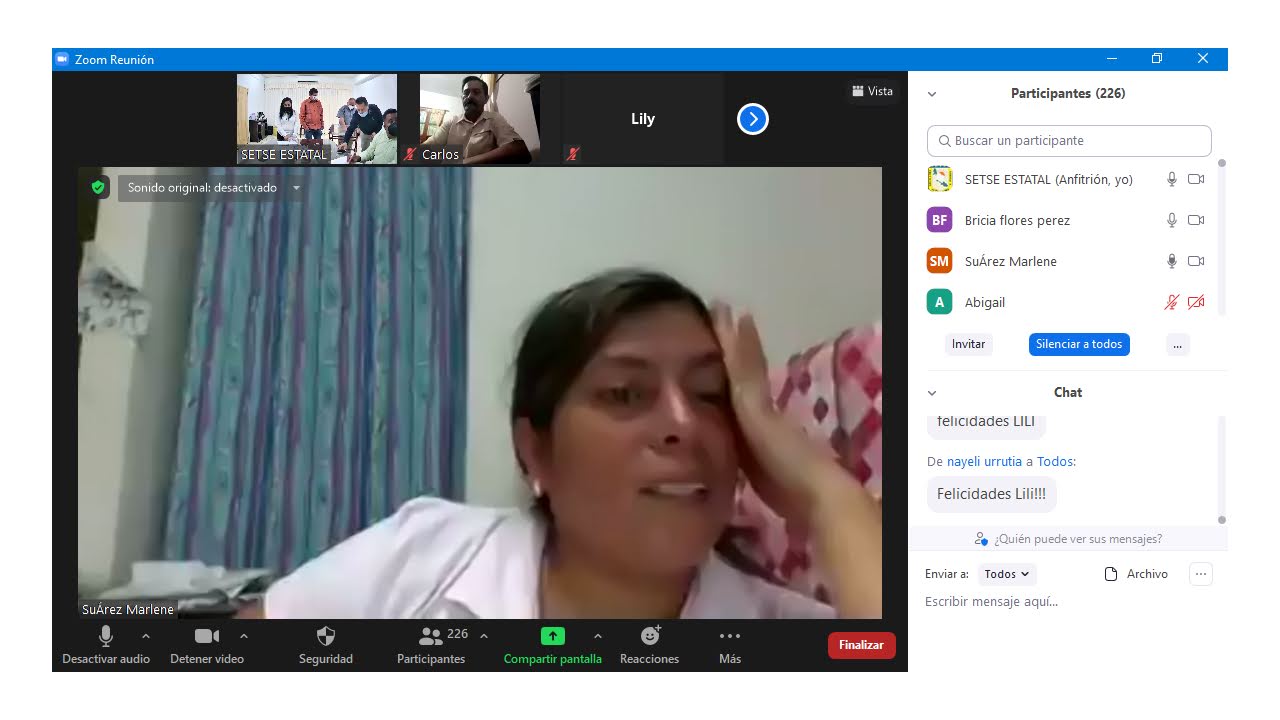Click Abigail's muted microphone icon
Viewport: 1280px width, 720px height.
tap(1172, 302)
